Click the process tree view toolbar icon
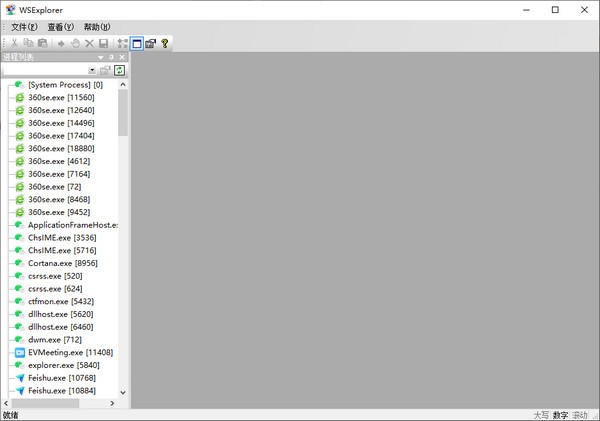 pos(122,44)
